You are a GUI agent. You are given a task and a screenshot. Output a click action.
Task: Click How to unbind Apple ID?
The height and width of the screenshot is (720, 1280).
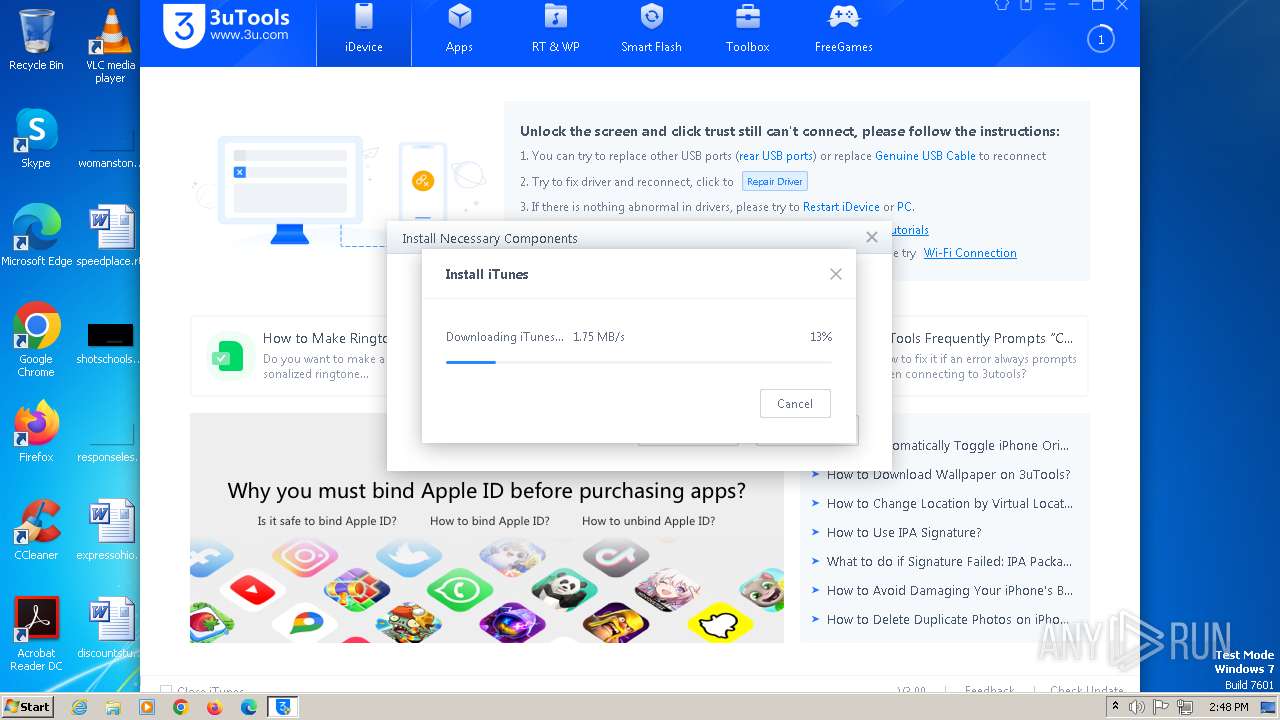648,521
